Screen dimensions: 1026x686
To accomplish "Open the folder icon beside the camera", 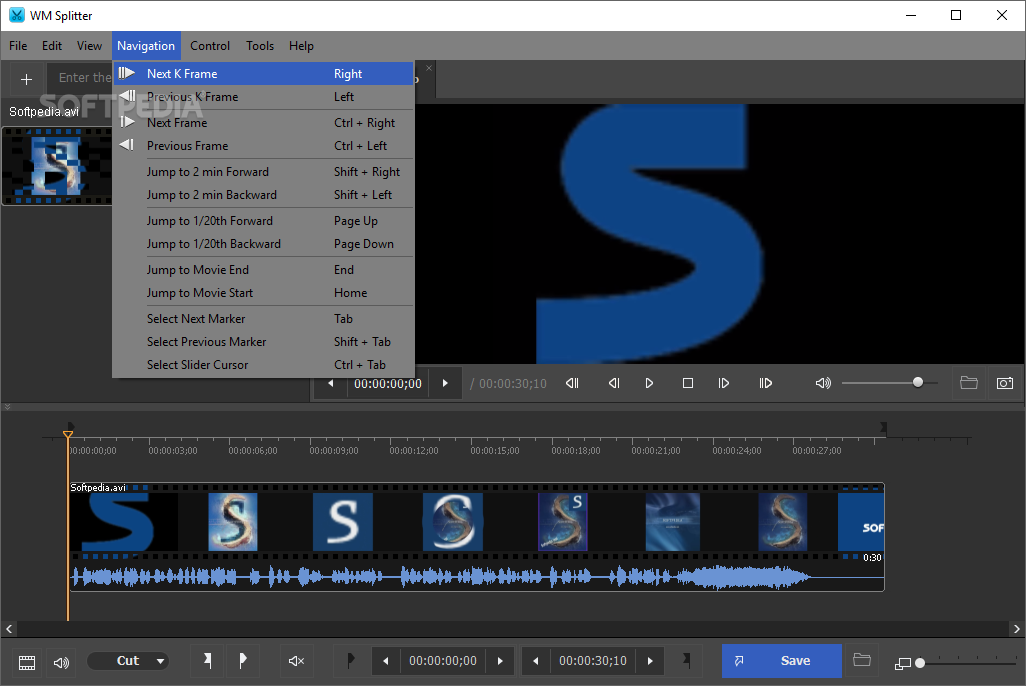I will tap(968, 383).
